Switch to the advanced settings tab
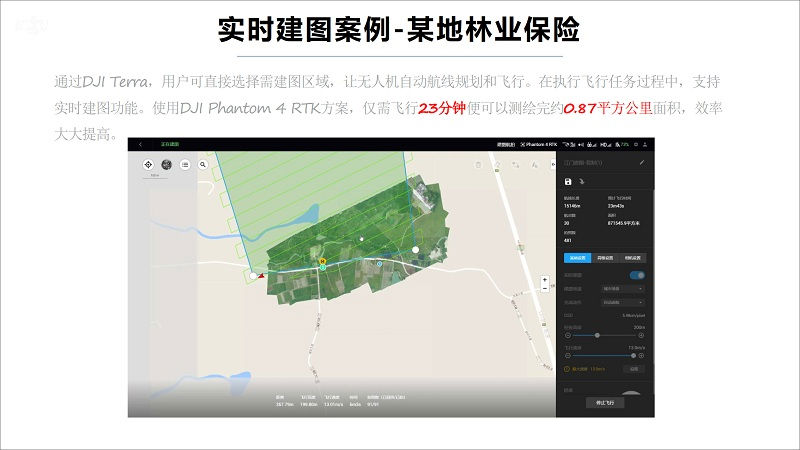This screenshot has height=450, width=800. 606,257
